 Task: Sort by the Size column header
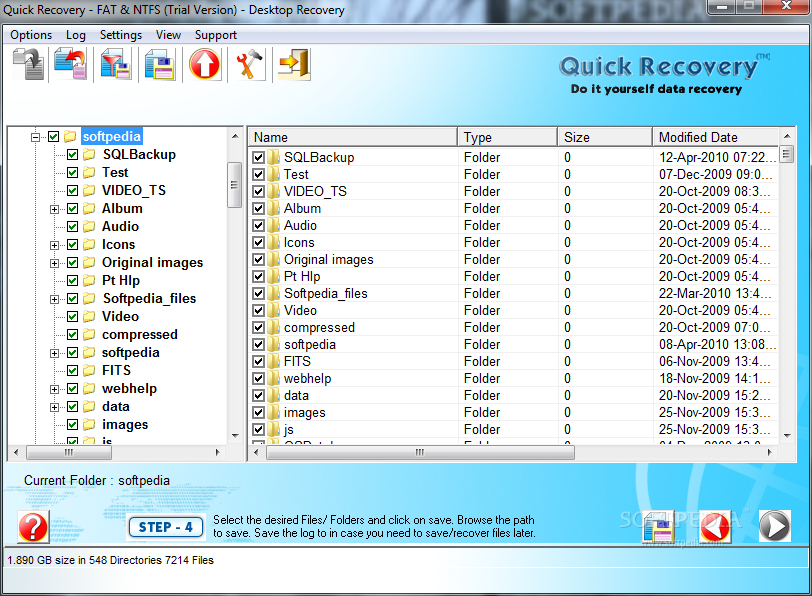coord(605,137)
